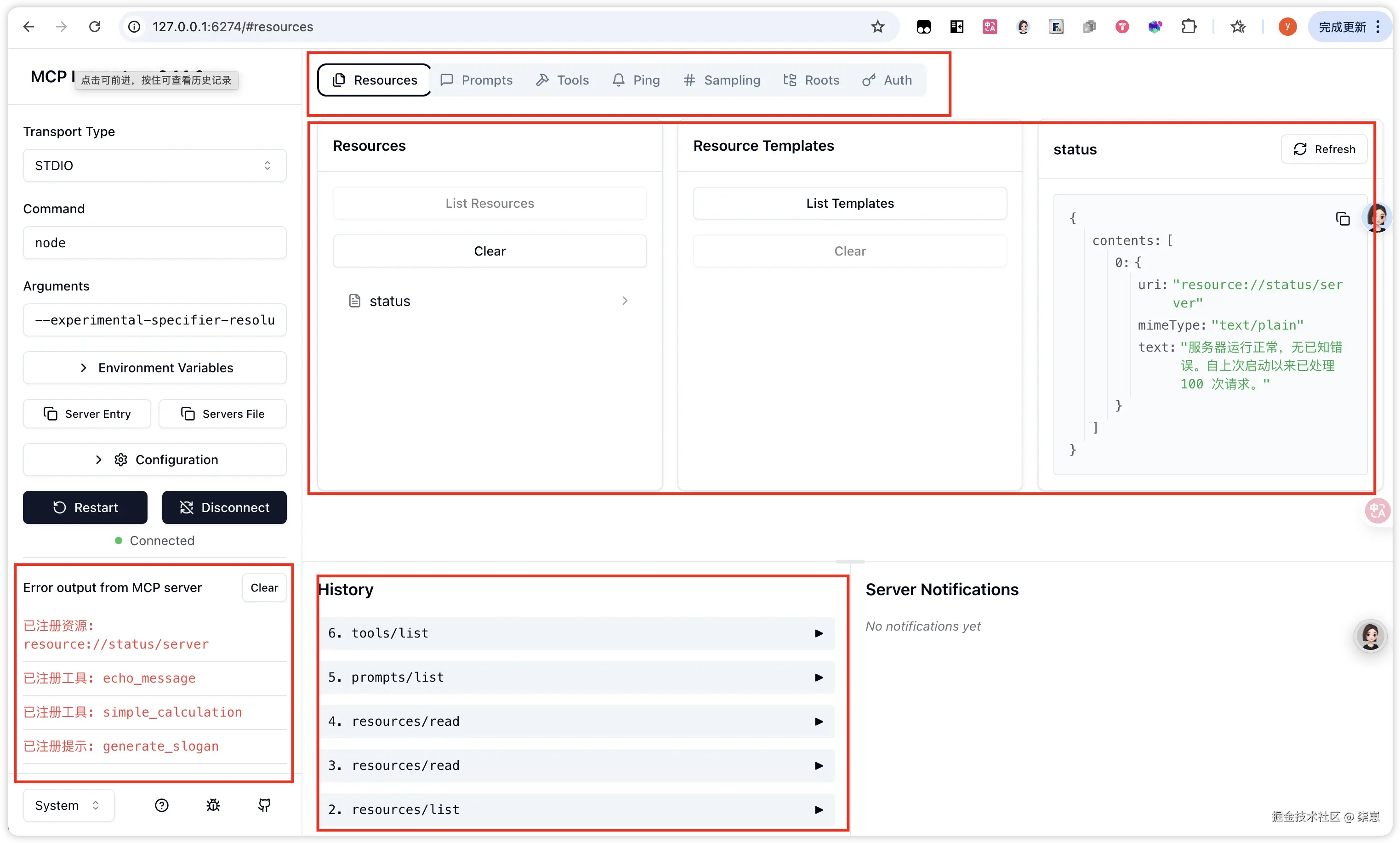Image resolution: width=1400 pixels, height=843 pixels.
Task: Expand Environment Variables section
Action: pos(154,368)
